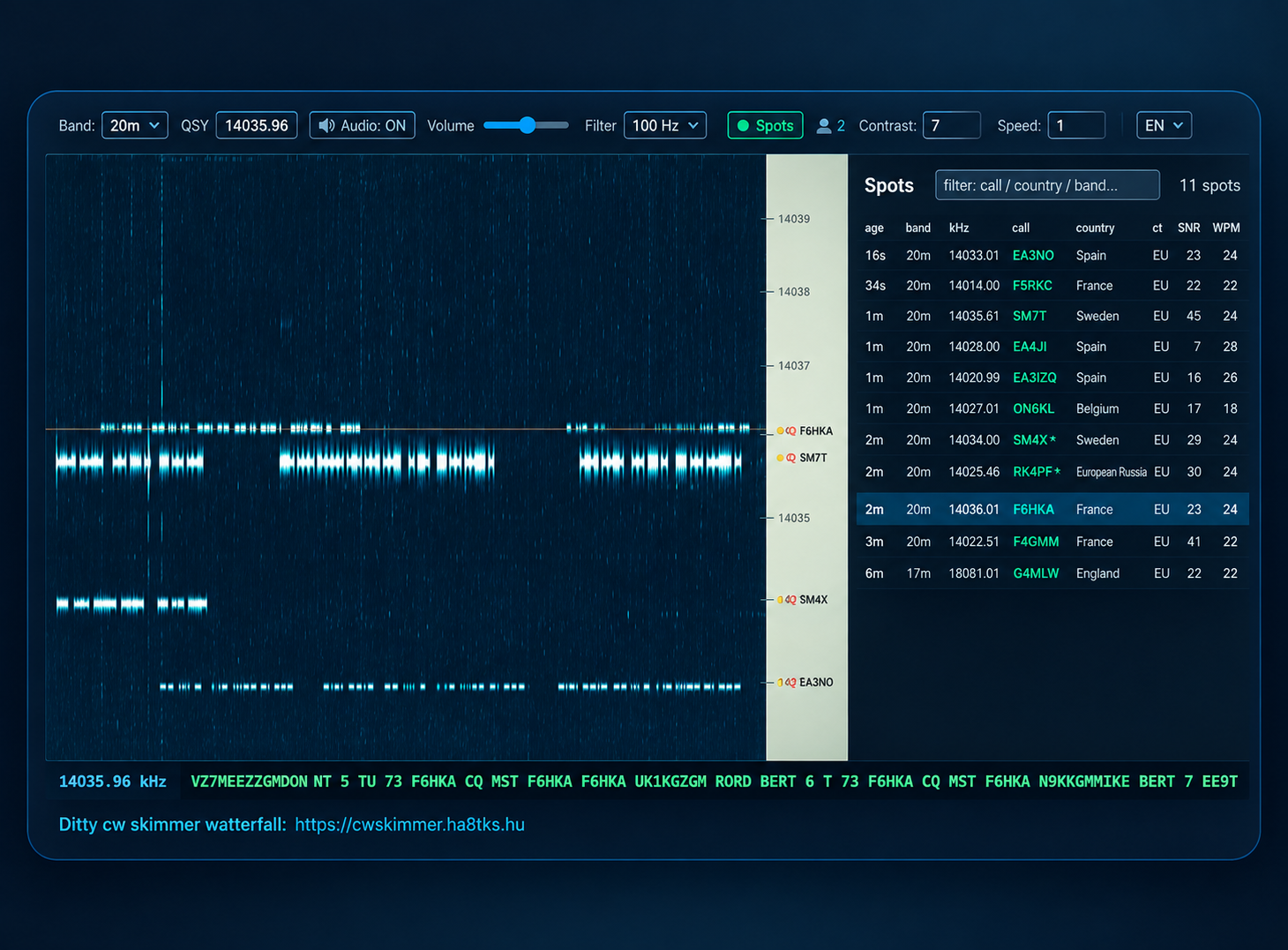Viewport: 1288px width, 950px height.
Task: Select the RK4PF* callsign
Action: (x=1037, y=472)
